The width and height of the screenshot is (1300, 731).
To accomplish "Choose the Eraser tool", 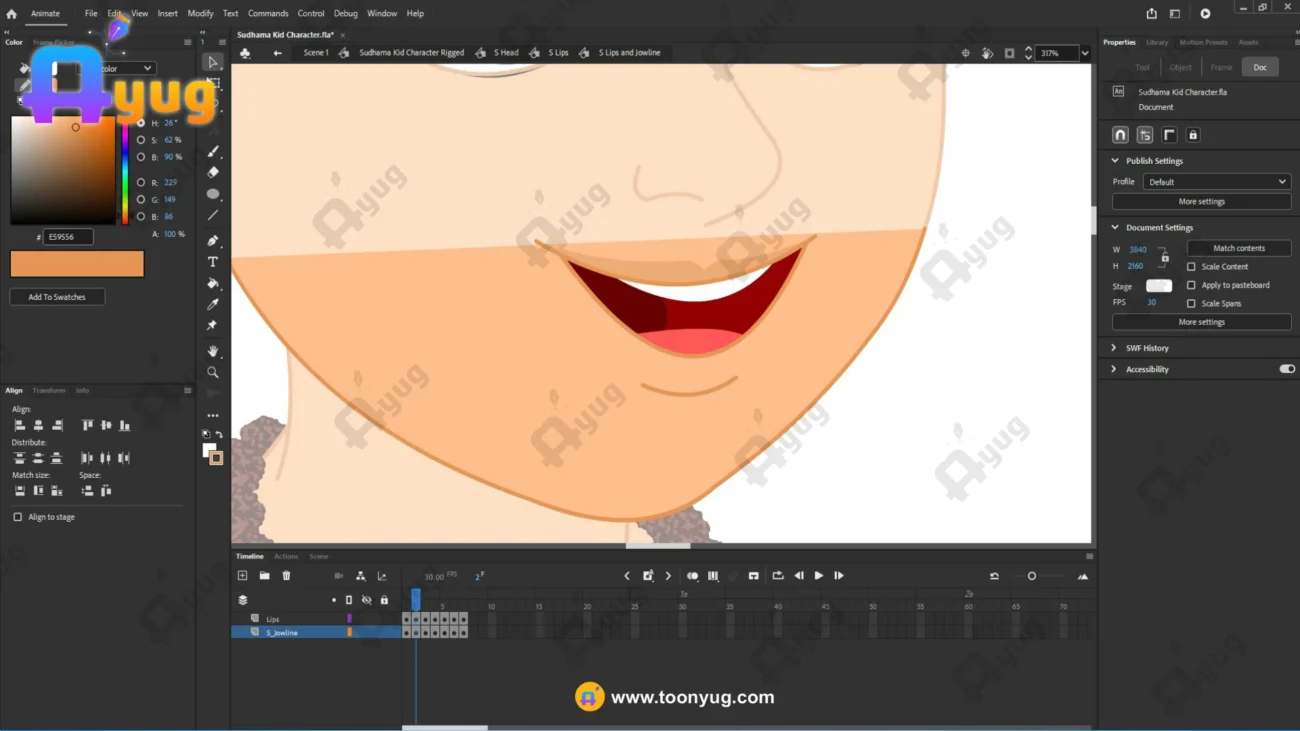I will [213, 172].
